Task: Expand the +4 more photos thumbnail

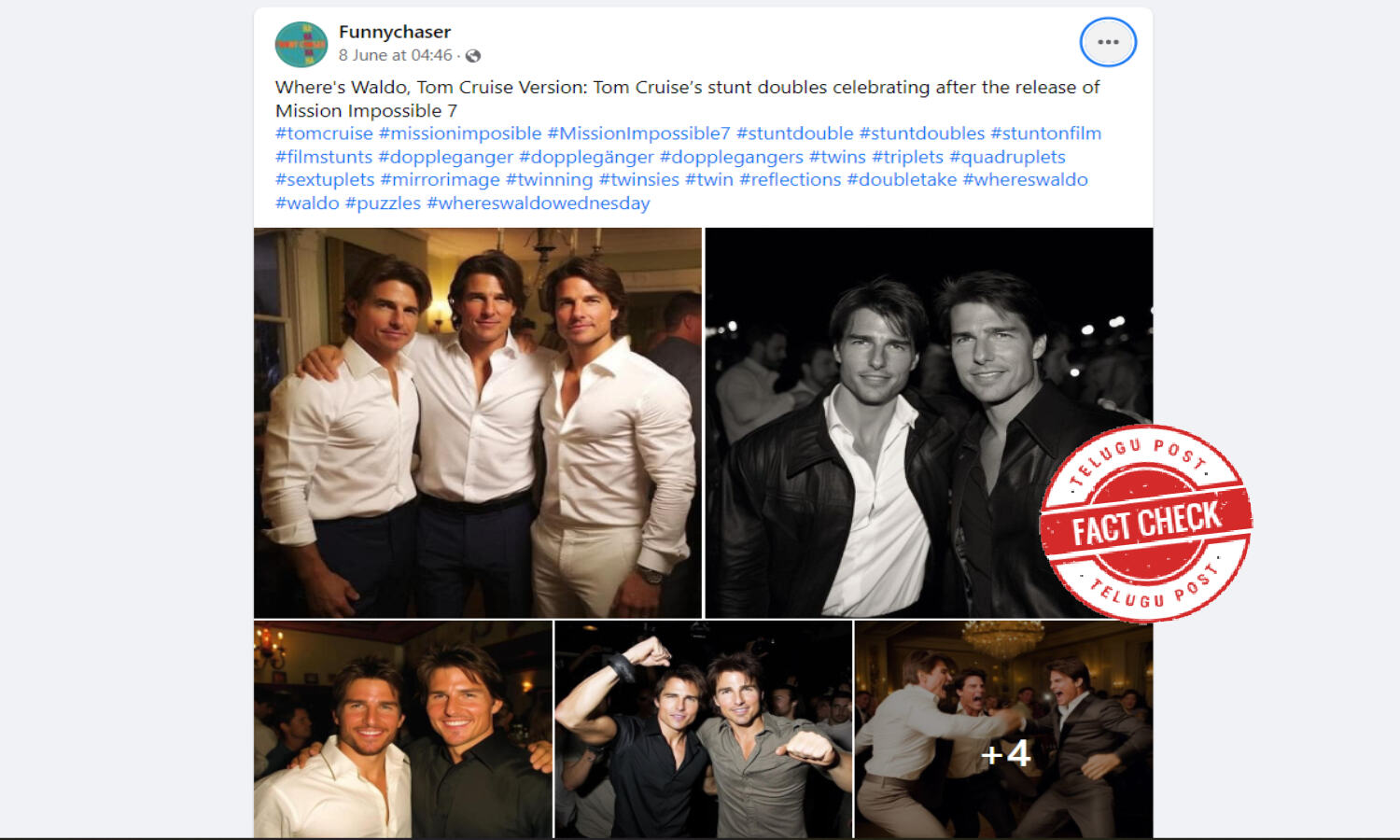Action: [1004, 730]
